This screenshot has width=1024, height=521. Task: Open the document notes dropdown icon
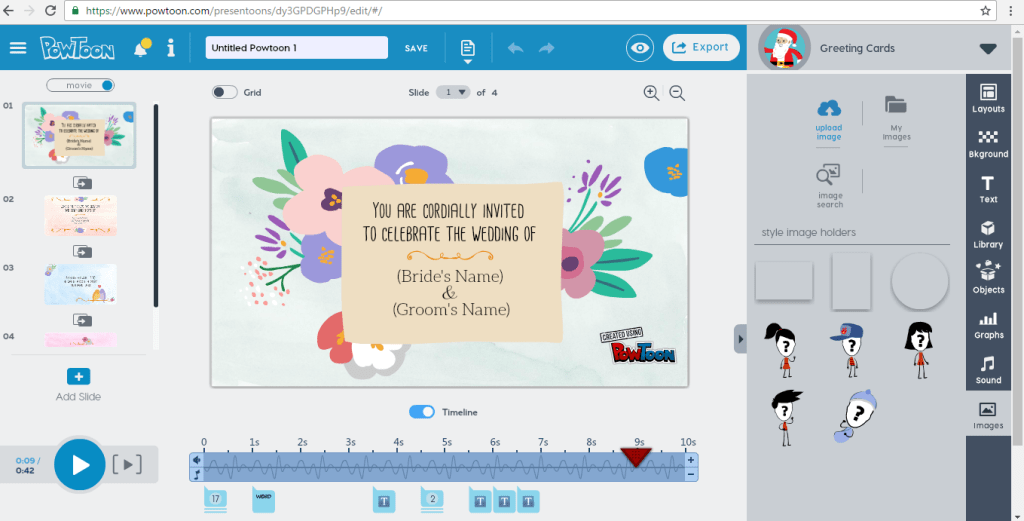[468, 51]
